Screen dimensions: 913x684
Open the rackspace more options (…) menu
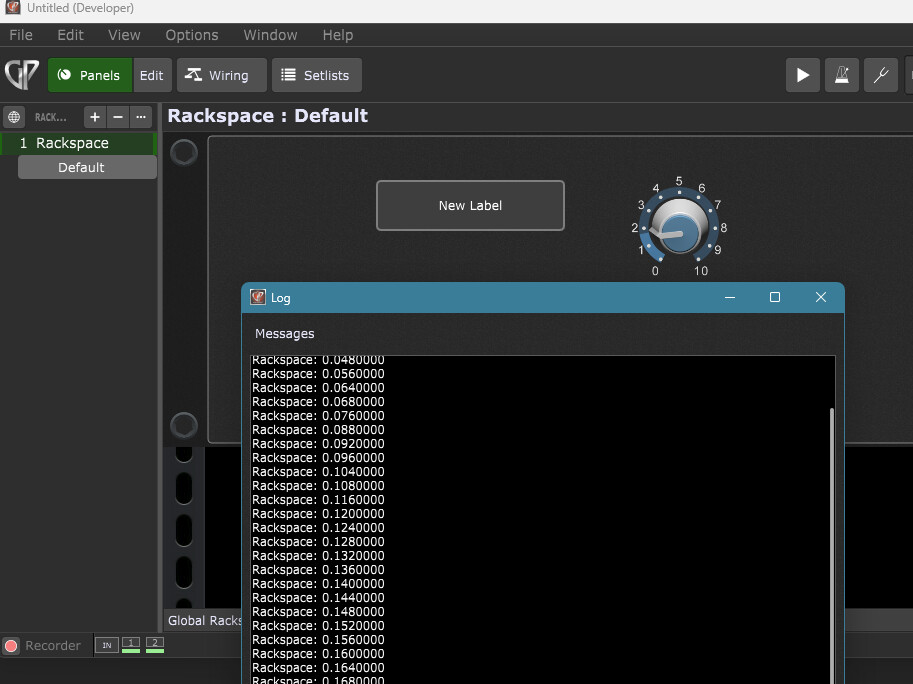click(141, 117)
